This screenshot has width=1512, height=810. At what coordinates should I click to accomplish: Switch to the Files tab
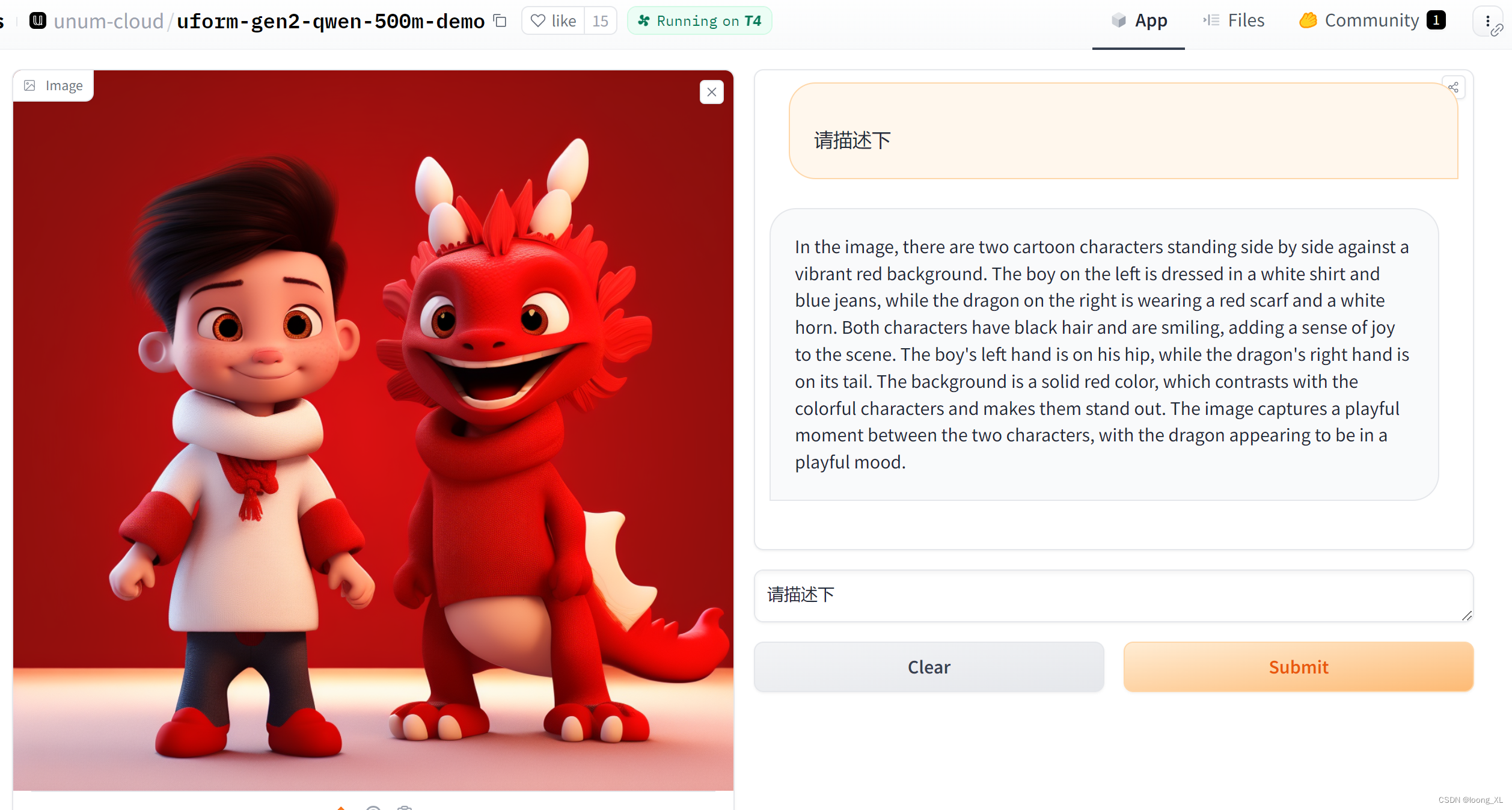pyautogui.click(x=1246, y=20)
